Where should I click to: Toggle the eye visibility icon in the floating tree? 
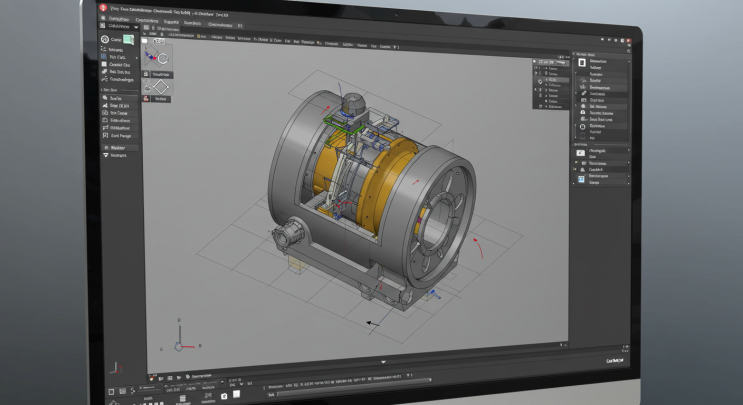[x=536, y=68]
